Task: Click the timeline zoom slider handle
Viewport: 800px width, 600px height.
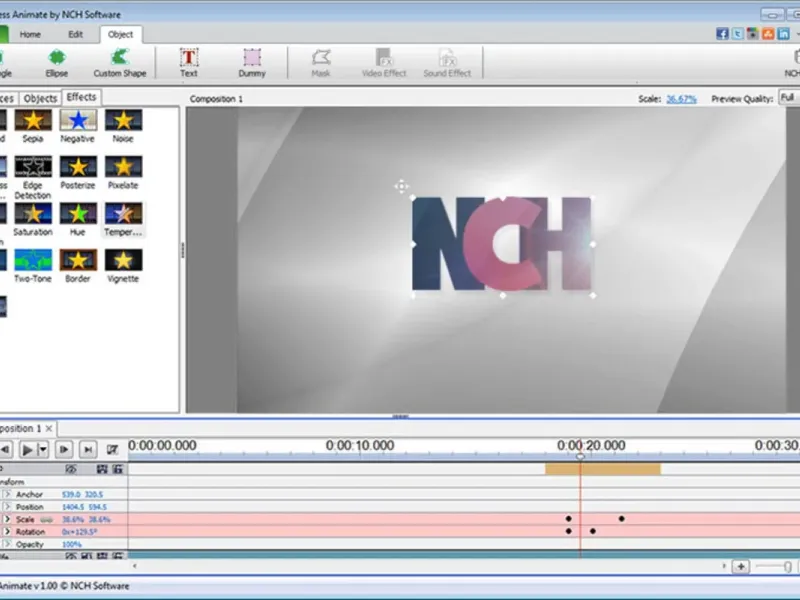Action: 788,566
